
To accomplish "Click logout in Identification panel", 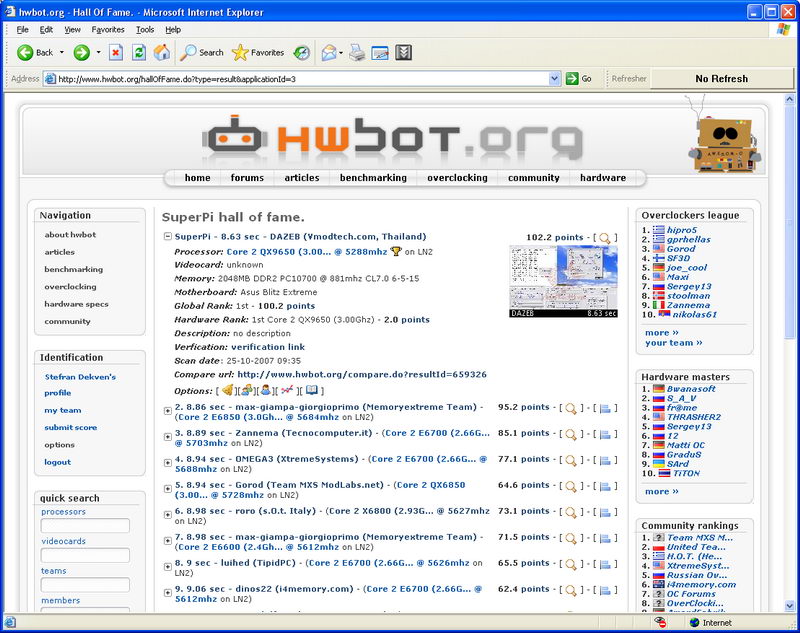I will click(58, 462).
